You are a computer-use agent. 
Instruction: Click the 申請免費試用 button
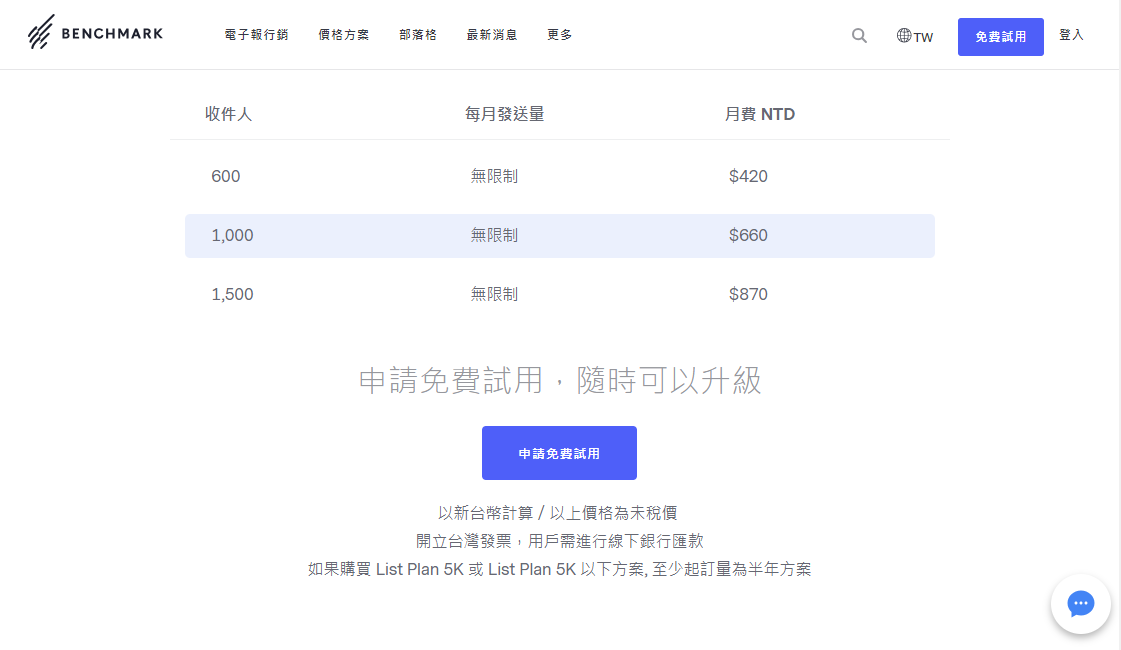pyautogui.click(x=559, y=453)
